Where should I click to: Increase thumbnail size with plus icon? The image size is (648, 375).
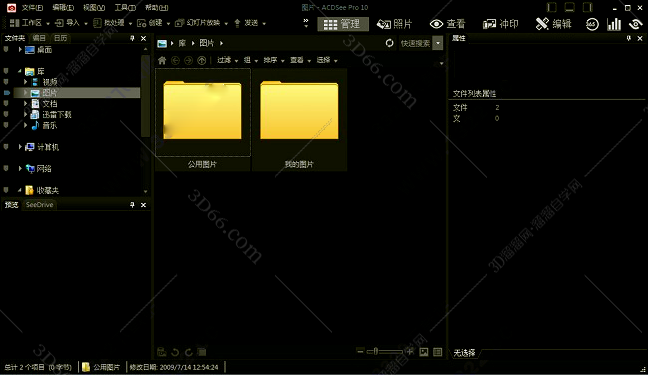(x=410, y=351)
